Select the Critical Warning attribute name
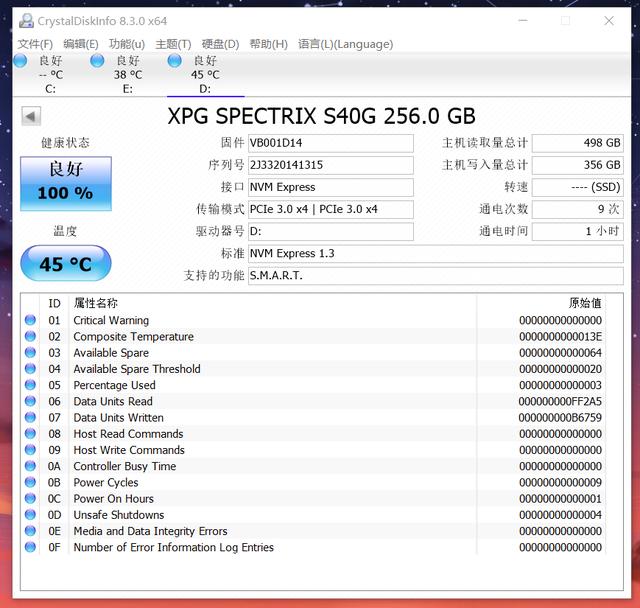This screenshot has width=640, height=608. [111, 320]
